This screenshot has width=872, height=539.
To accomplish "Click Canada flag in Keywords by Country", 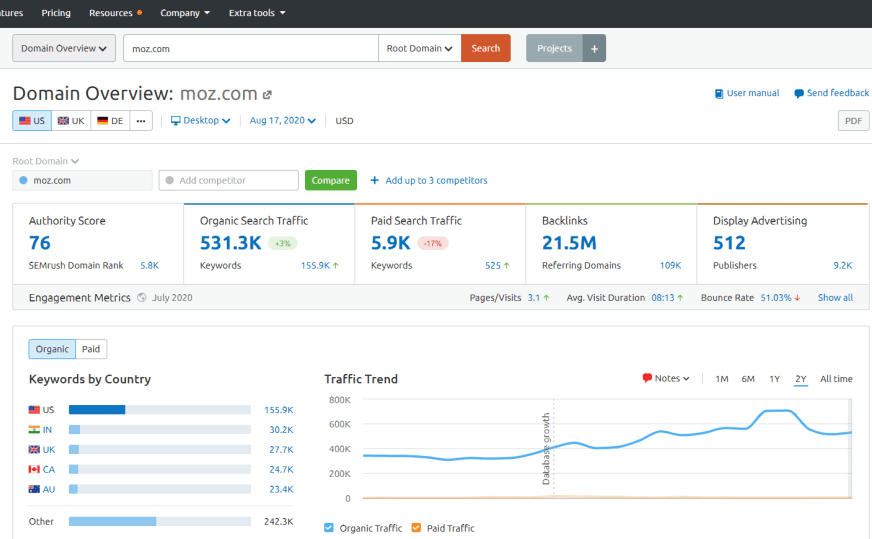I will click(34, 469).
